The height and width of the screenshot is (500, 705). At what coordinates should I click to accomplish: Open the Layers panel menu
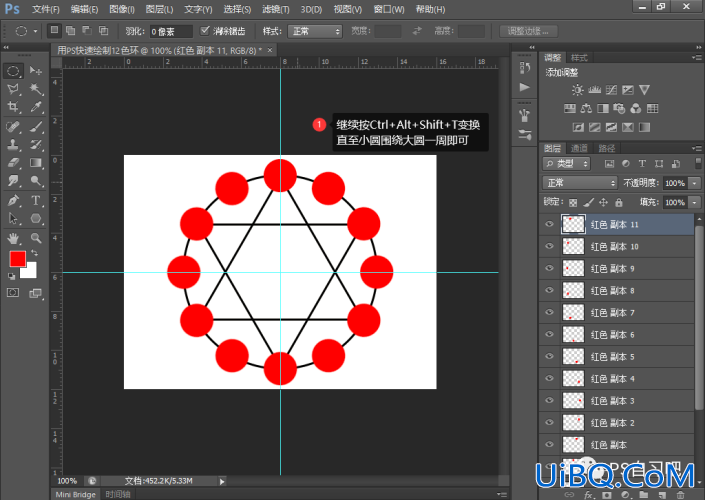(697, 148)
